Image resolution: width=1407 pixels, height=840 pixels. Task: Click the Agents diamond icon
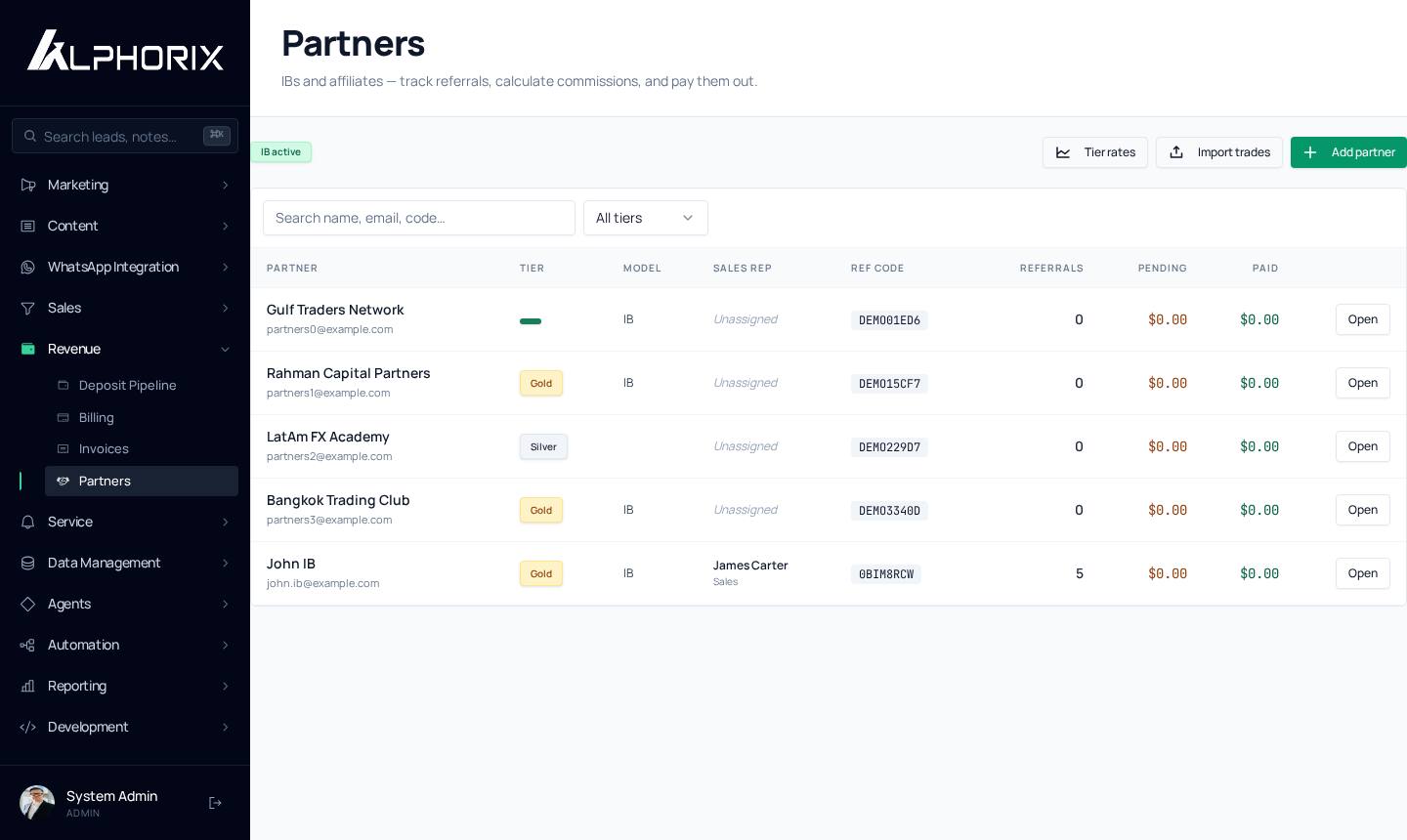pyautogui.click(x=28, y=604)
